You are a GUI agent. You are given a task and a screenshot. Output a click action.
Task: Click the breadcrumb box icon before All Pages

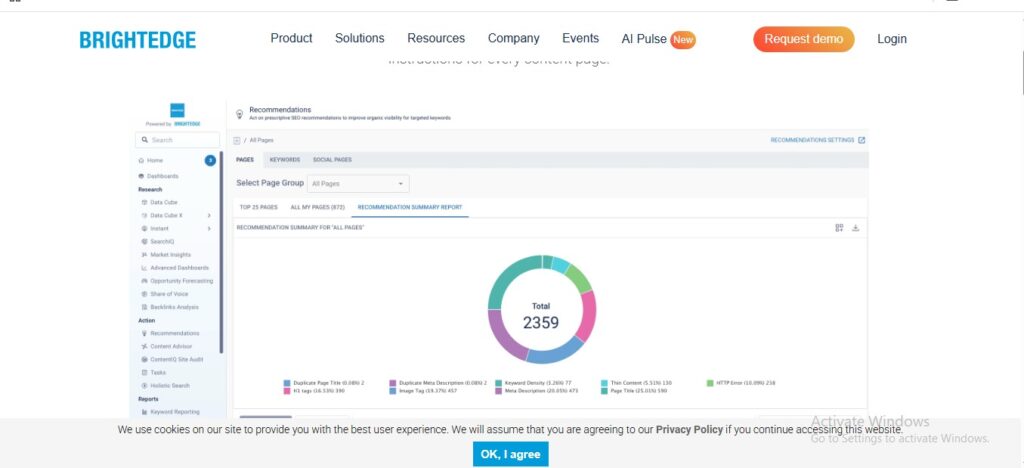tap(236, 140)
